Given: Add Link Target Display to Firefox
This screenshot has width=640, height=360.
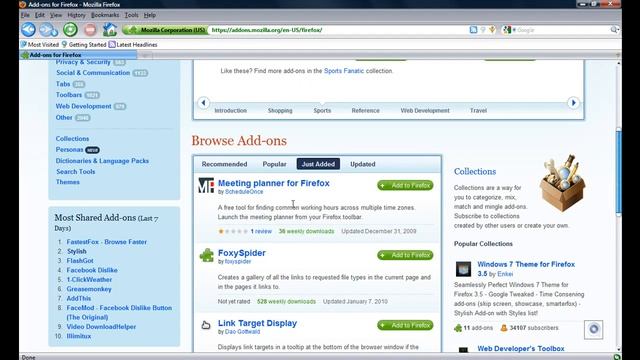Looking at the screenshot, I should (405, 325).
